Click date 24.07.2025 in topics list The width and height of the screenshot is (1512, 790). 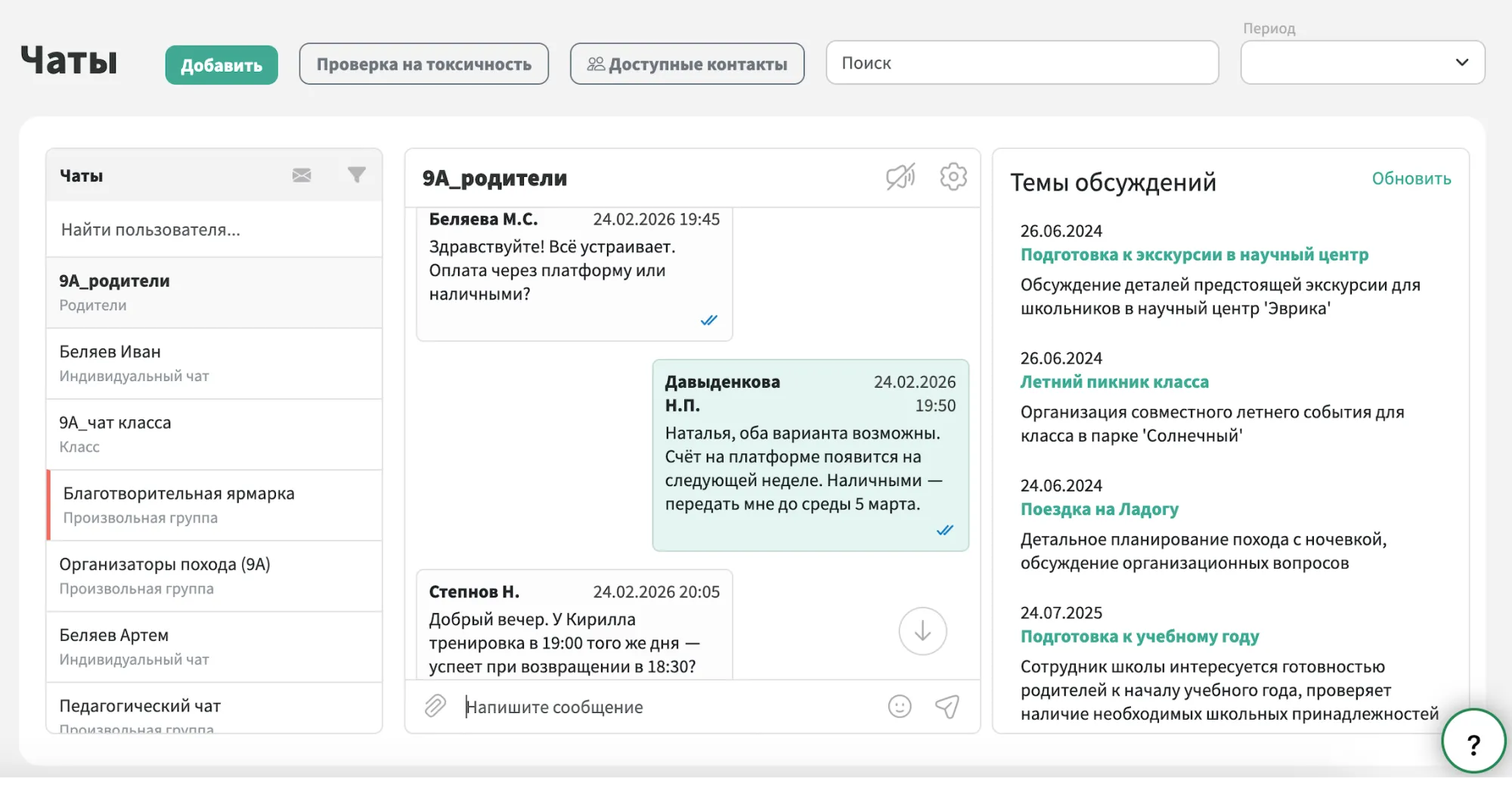[x=1061, y=612]
